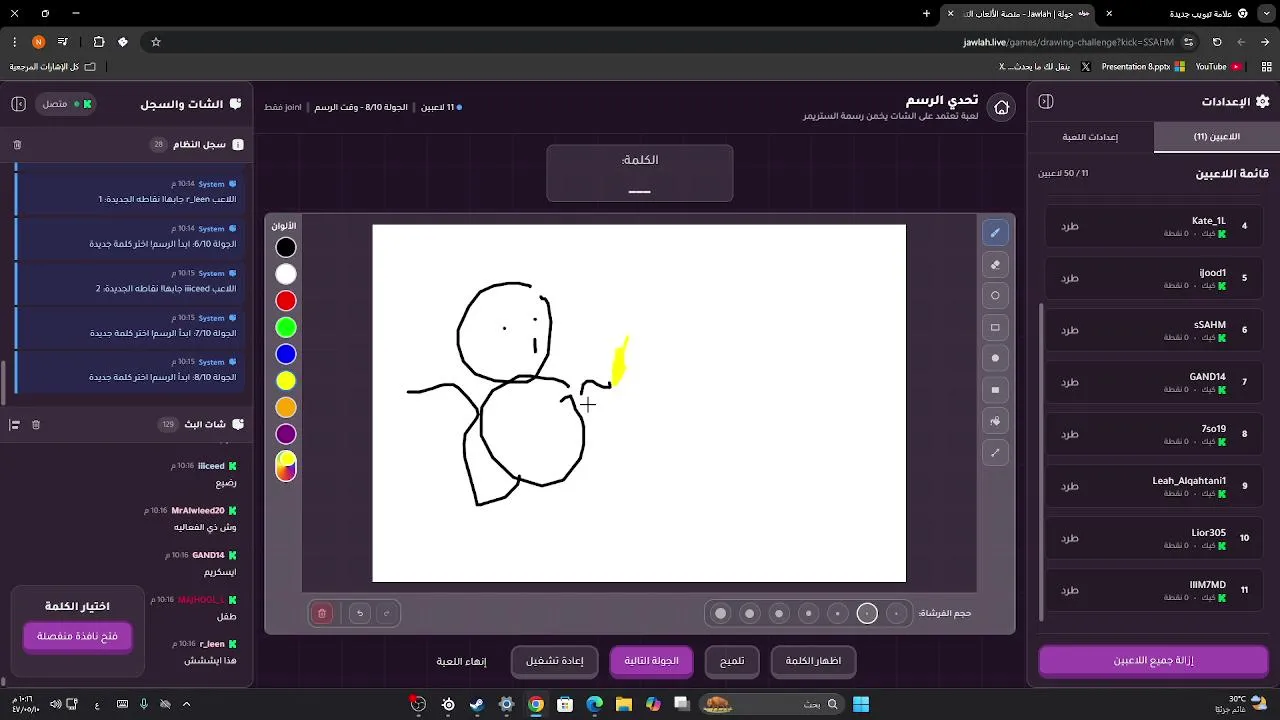This screenshot has width=1280, height=720.
Task: Pick the purple color swatch
Action: click(286, 434)
